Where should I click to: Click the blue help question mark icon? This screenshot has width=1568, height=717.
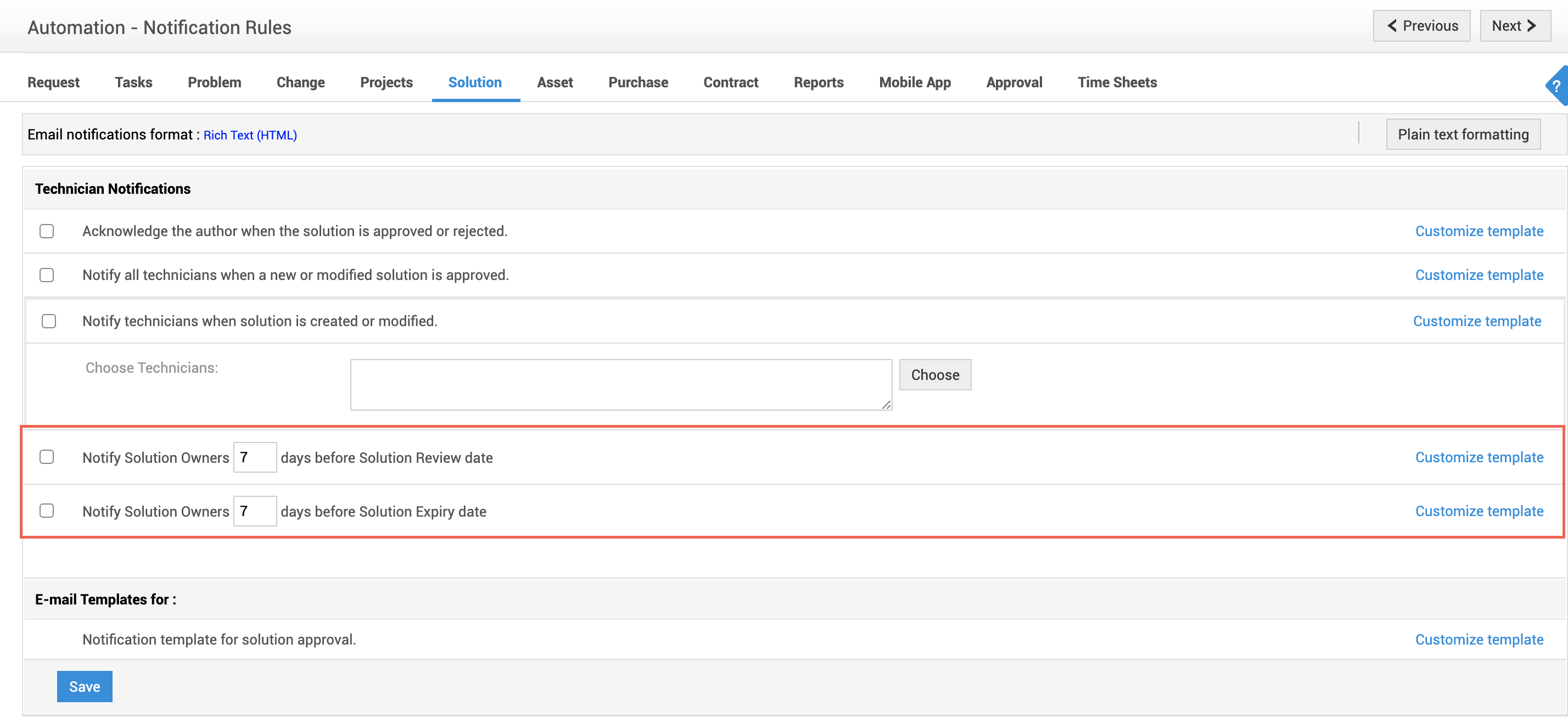[1557, 86]
